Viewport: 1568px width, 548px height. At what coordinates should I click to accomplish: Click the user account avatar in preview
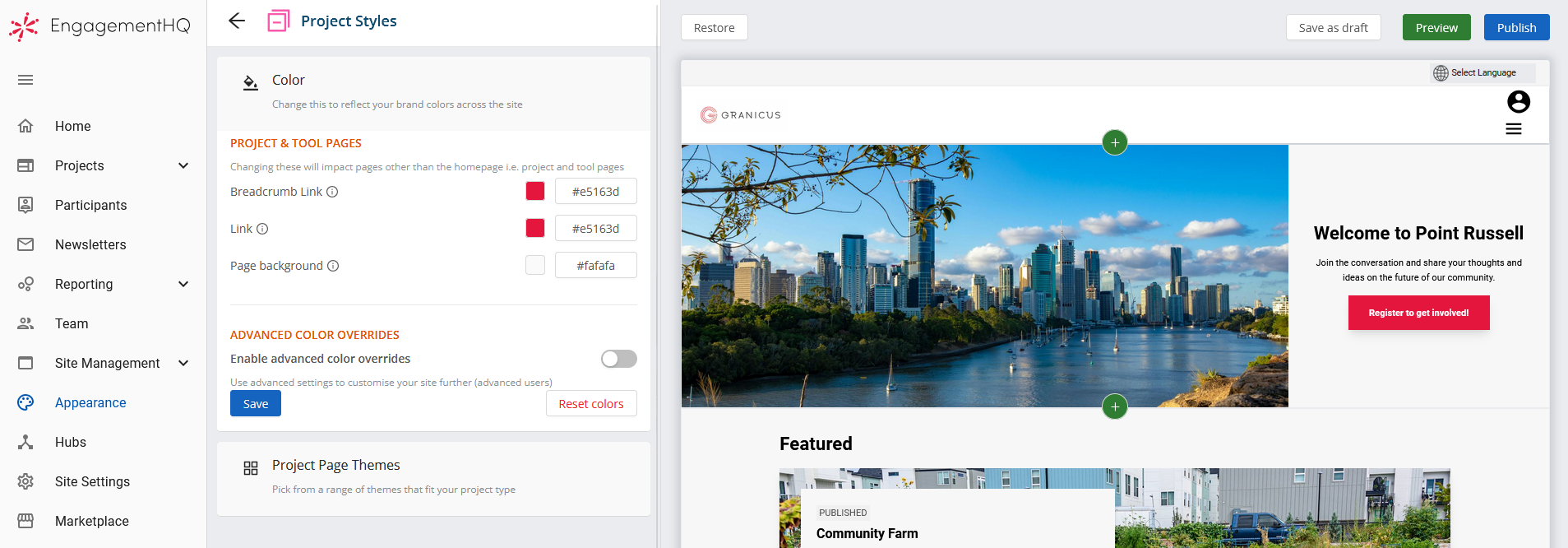pyautogui.click(x=1518, y=102)
